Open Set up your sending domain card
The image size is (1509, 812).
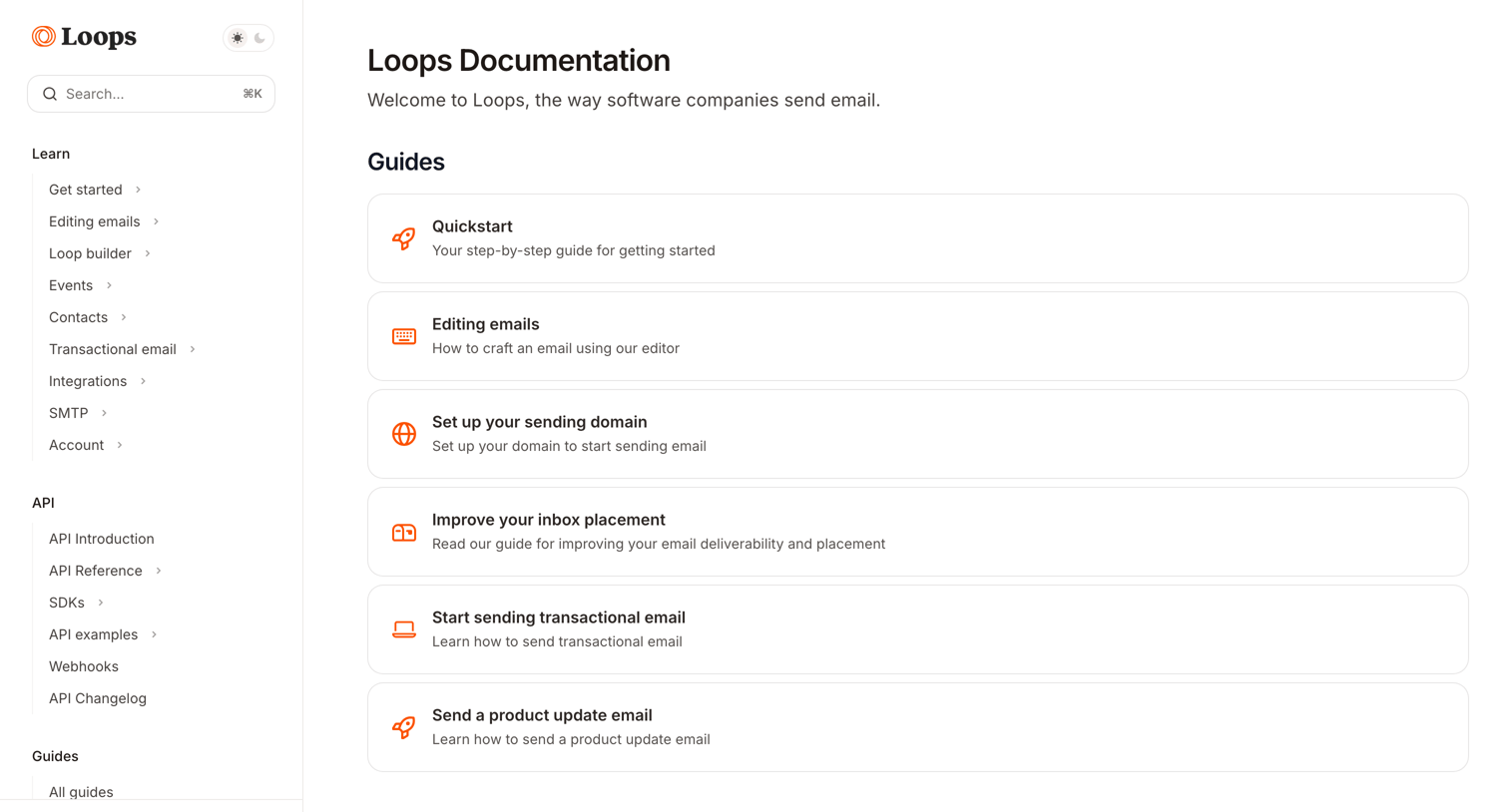click(917, 434)
